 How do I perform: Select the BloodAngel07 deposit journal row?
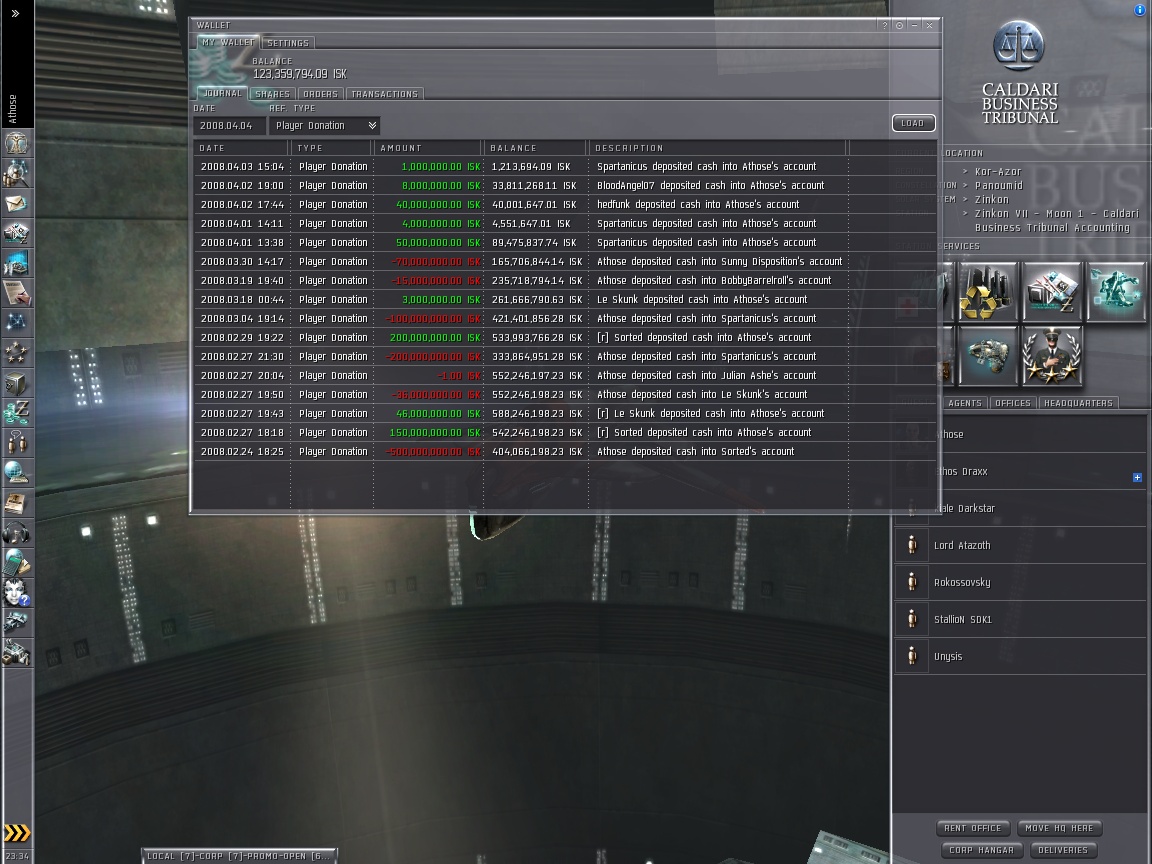coord(564,186)
